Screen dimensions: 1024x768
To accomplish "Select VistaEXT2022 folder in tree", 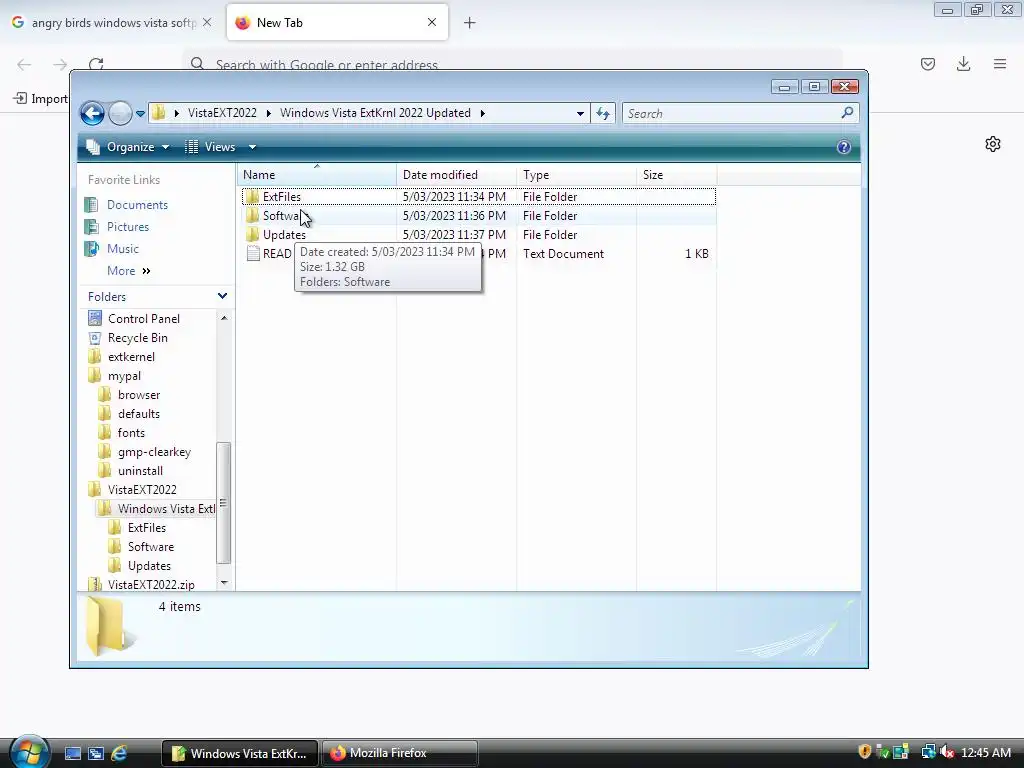I will [x=142, y=489].
